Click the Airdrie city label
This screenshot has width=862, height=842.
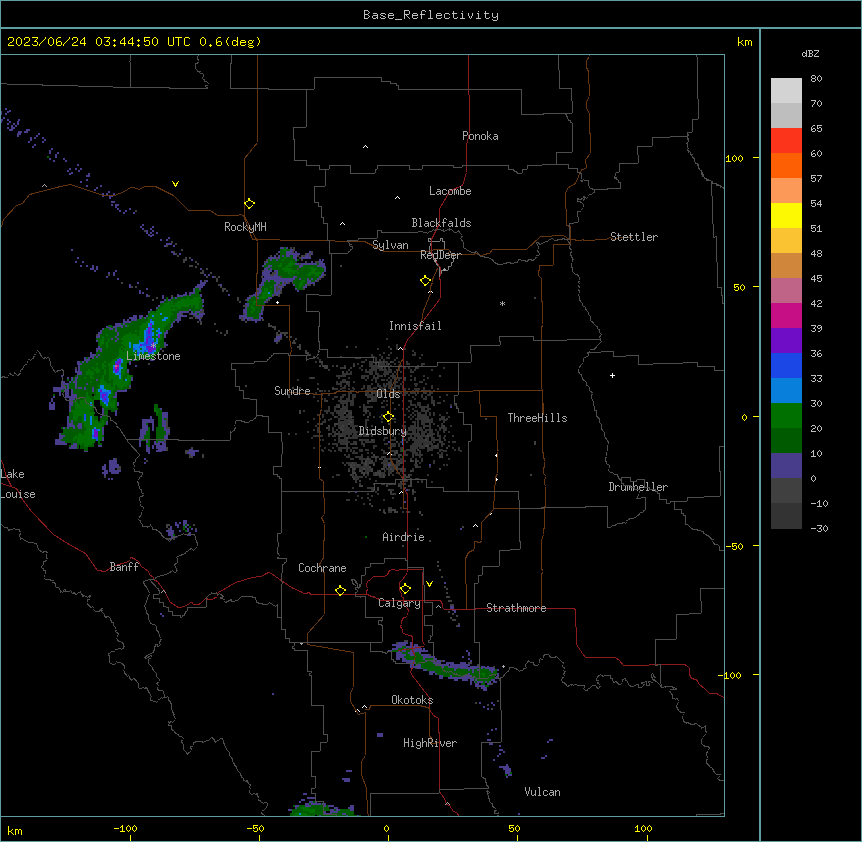(403, 537)
